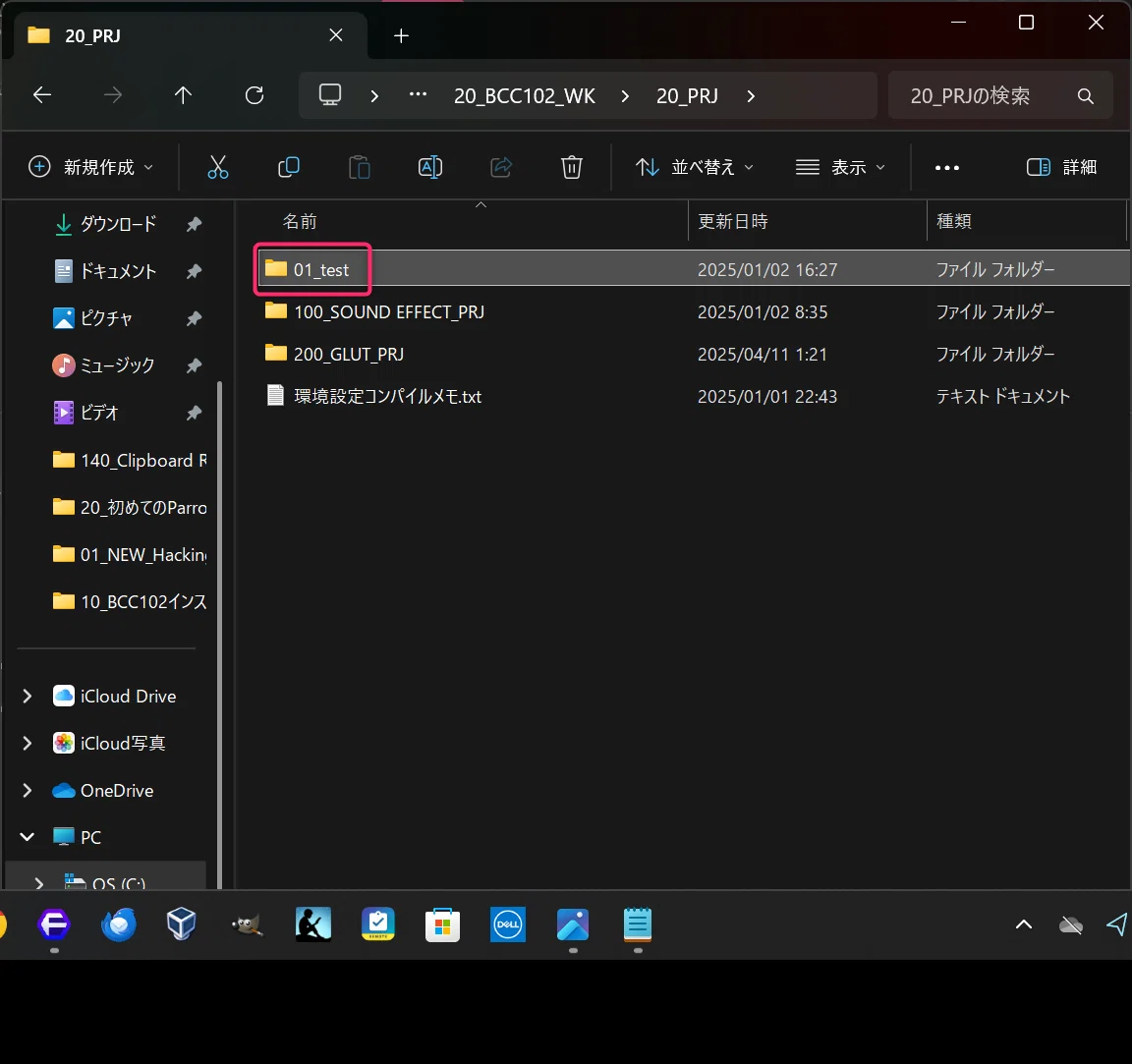Go up one folder level
Image resolution: width=1132 pixels, height=1064 pixels.
point(184,95)
